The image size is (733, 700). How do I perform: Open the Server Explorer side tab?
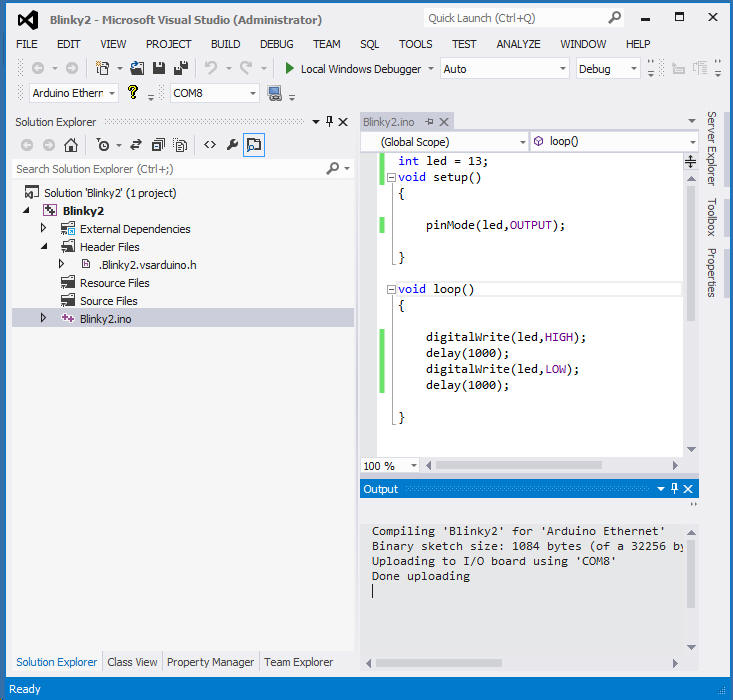pos(711,148)
